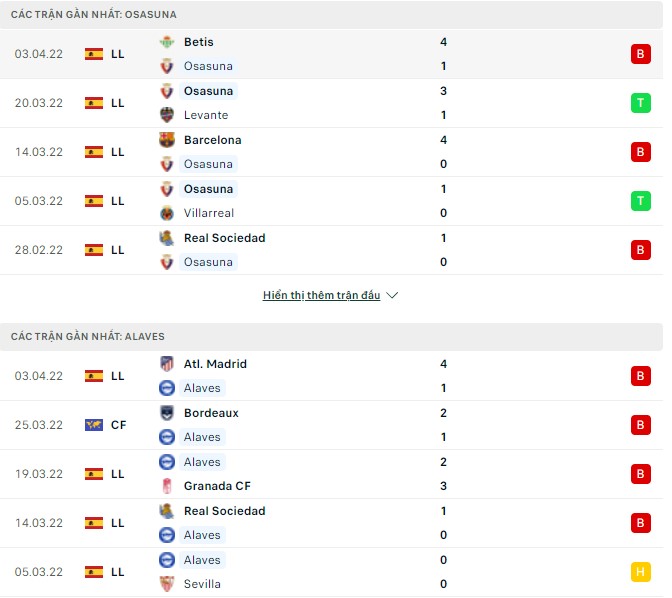This screenshot has width=672, height=598.
Task: Select the Alaves recent matches section header
Action: coord(88,337)
